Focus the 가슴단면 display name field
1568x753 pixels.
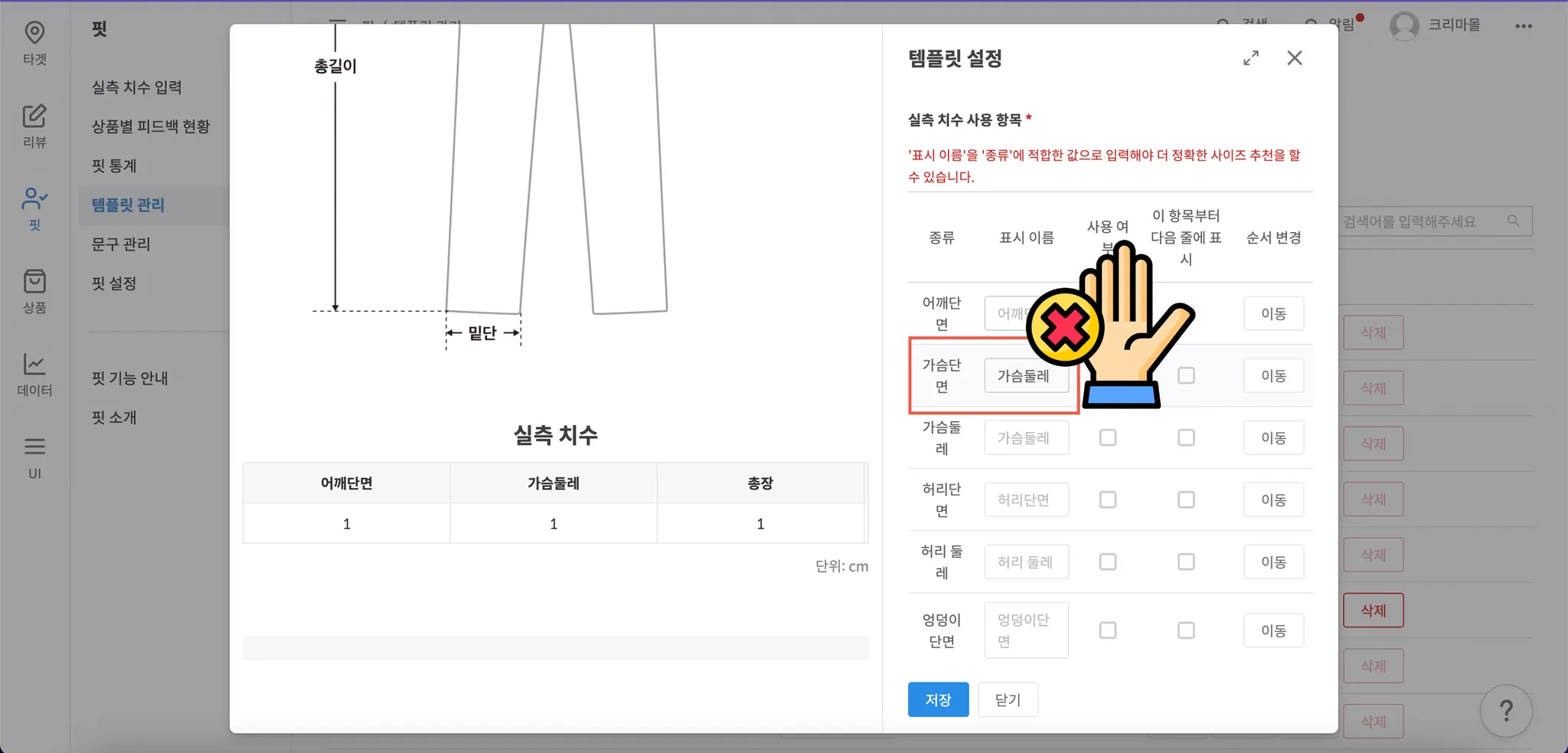point(1027,375)
